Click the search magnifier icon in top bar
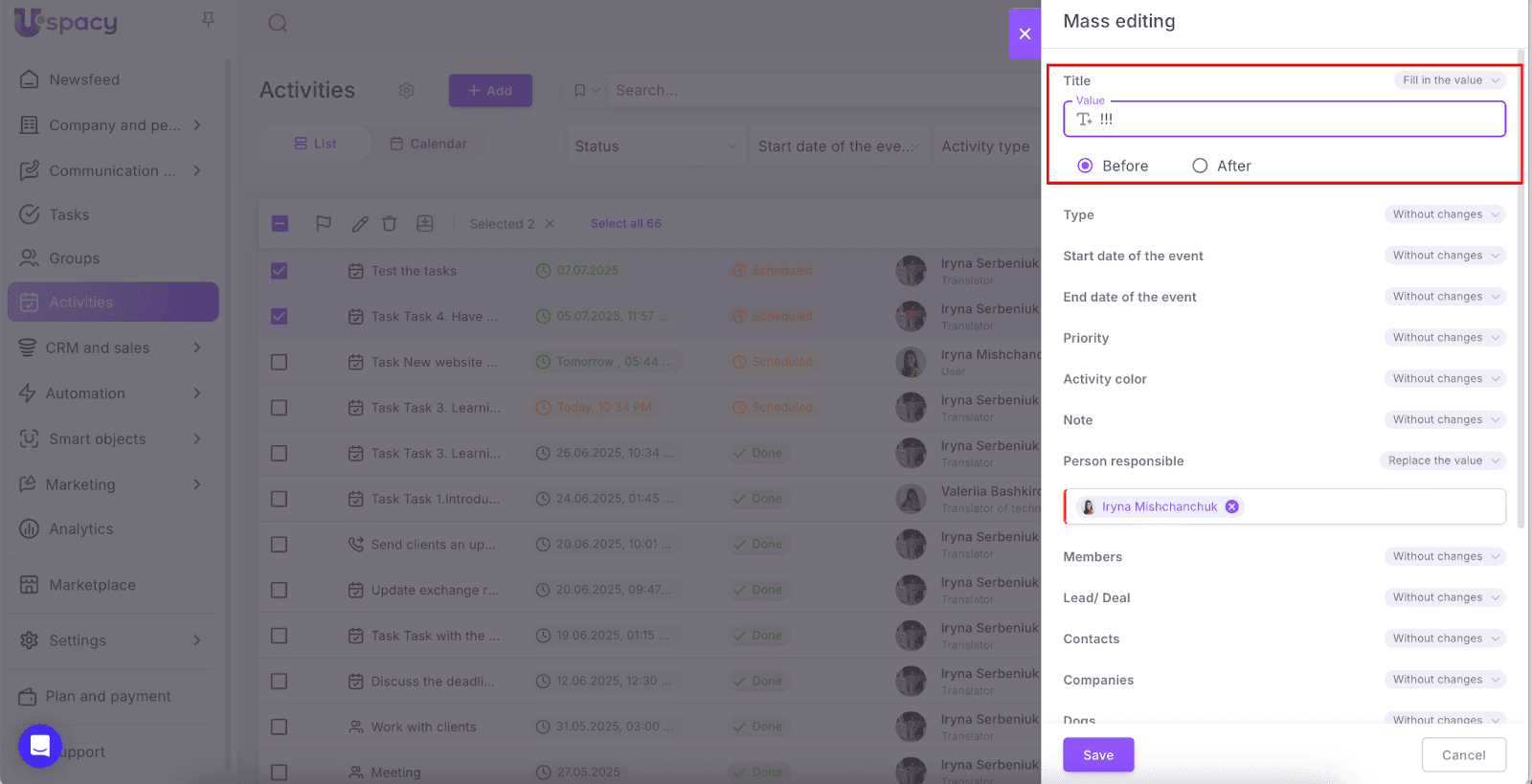The height and width of the screenshot is (784, 1532). point(278,23)
